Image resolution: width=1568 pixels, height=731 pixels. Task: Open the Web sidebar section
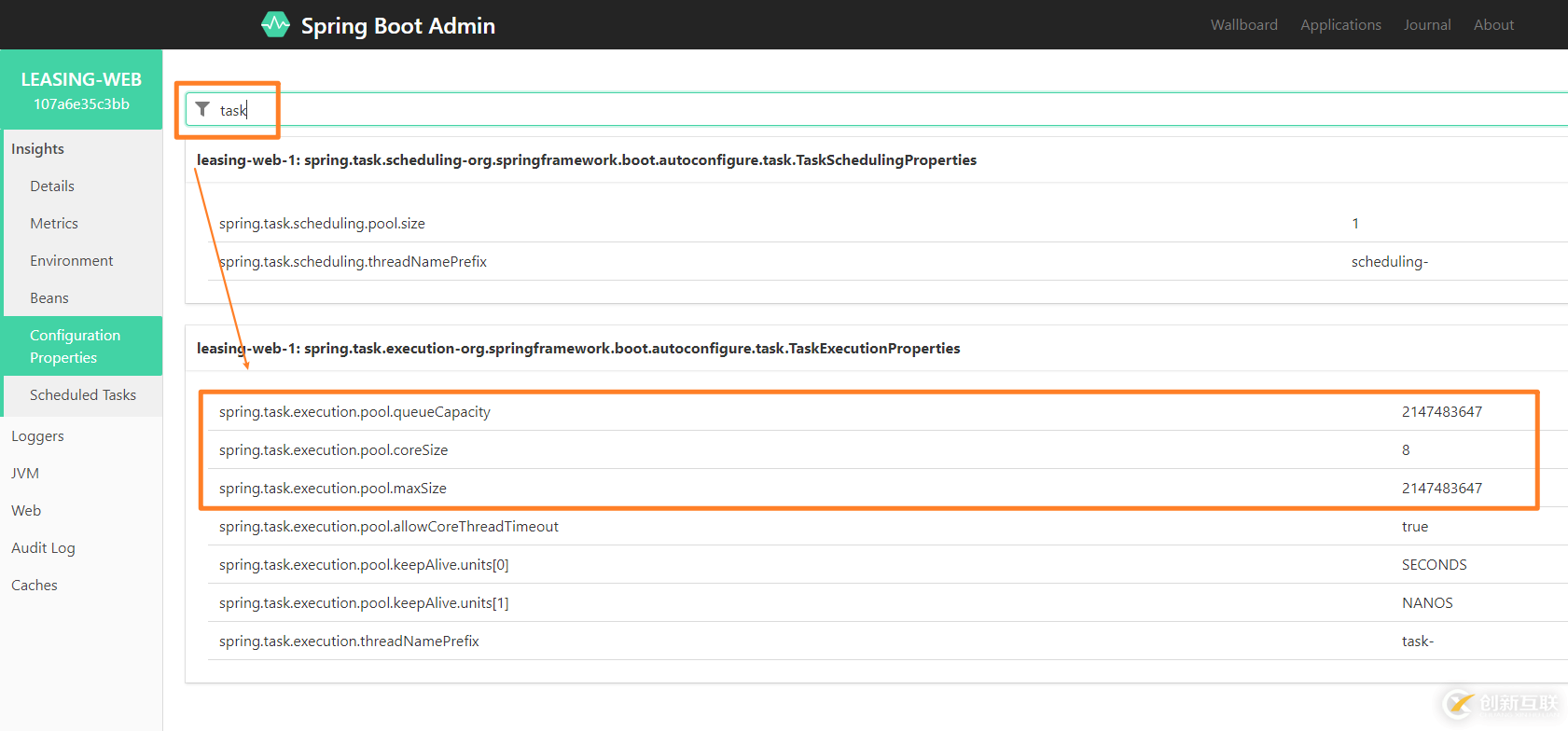click(26, 511)
